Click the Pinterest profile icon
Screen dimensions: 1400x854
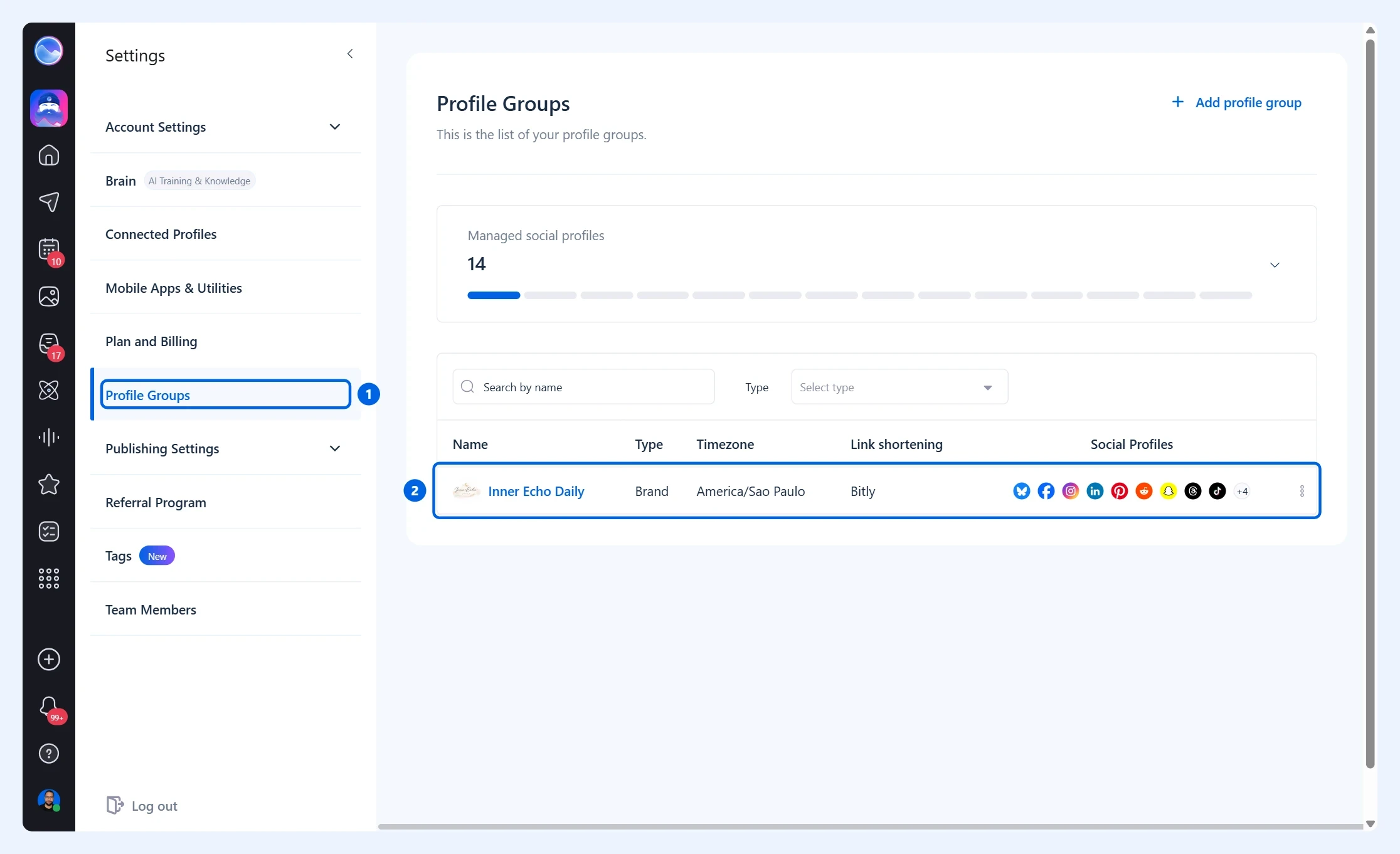pos(1120,491)
